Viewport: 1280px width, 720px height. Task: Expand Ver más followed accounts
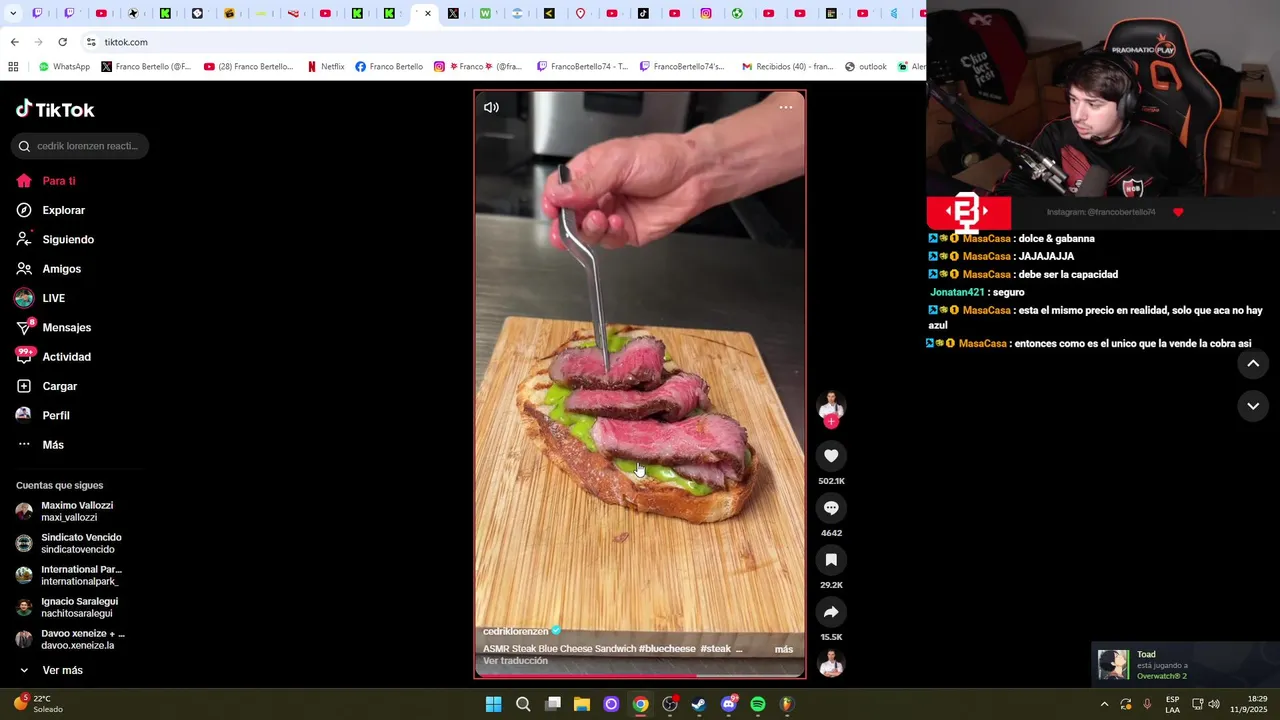pos(51,670)
